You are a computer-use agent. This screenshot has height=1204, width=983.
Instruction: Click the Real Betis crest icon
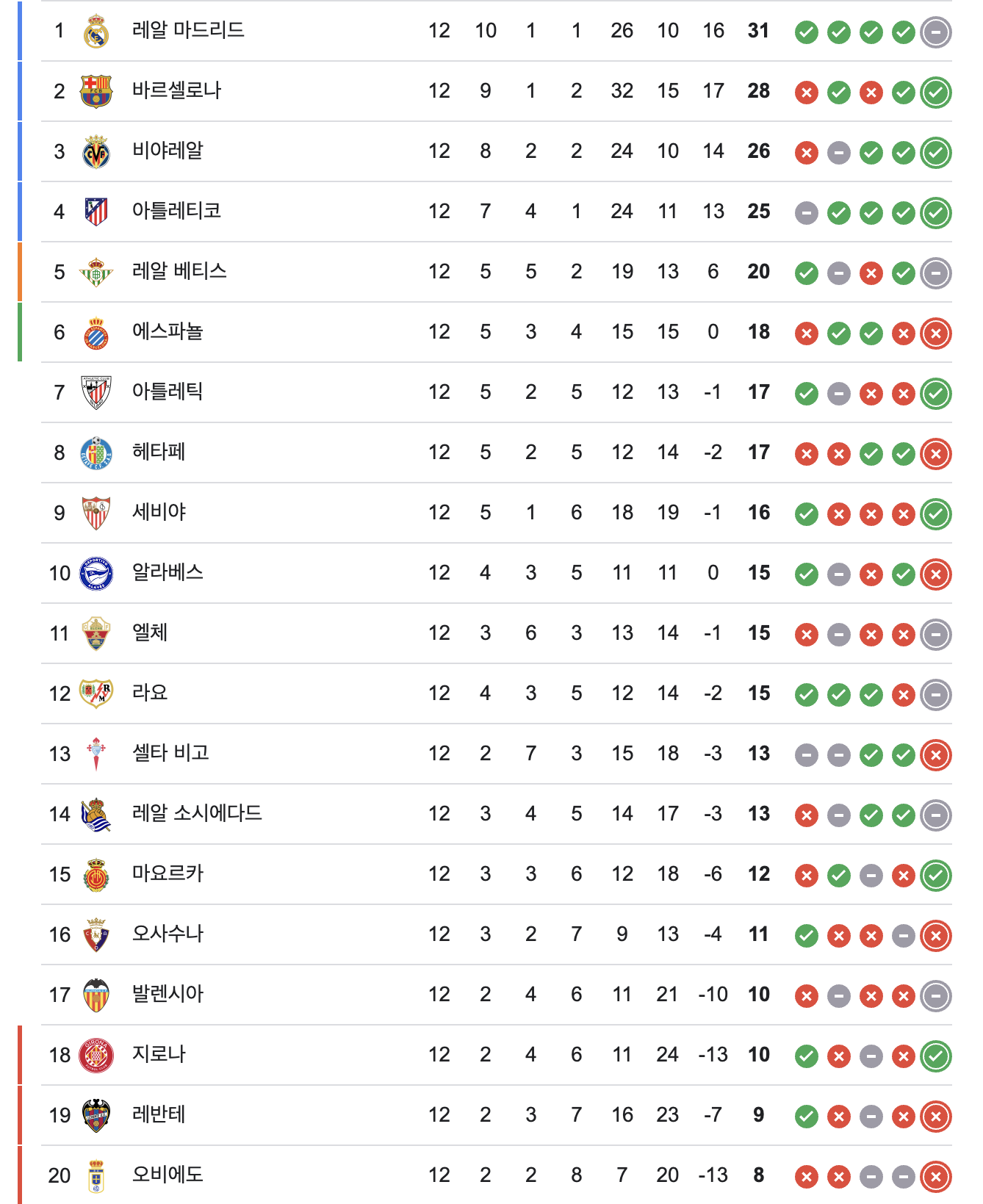click(x=96, y=273)
